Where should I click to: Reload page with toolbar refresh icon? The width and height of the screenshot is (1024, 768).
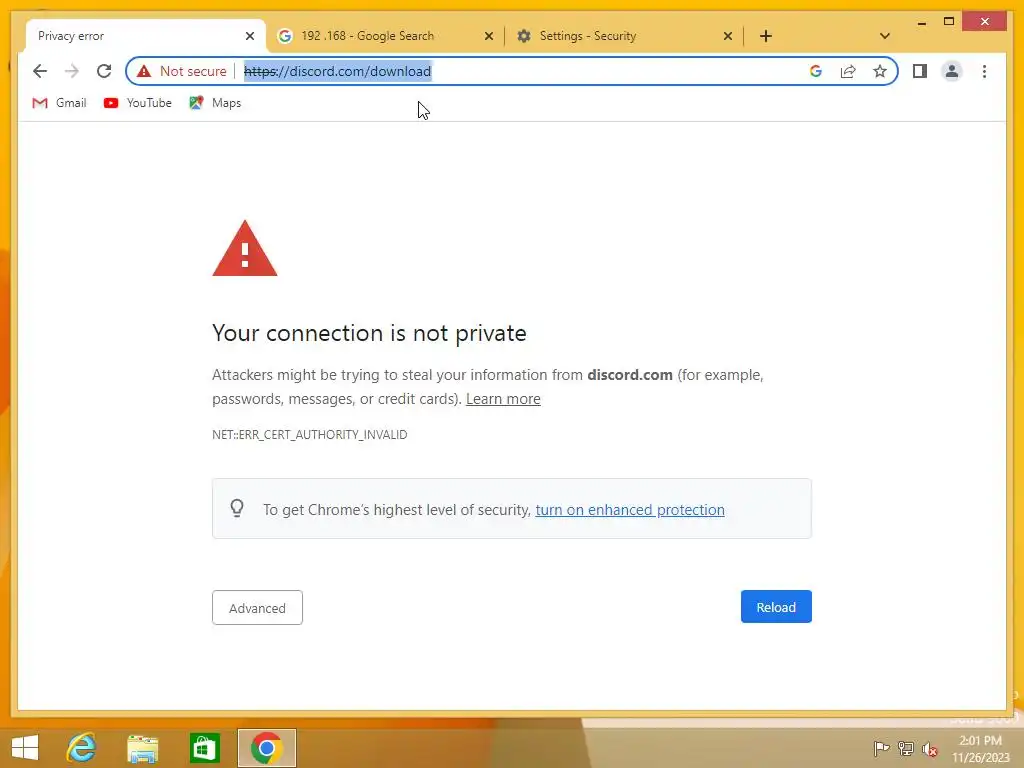tap(104, 71)
